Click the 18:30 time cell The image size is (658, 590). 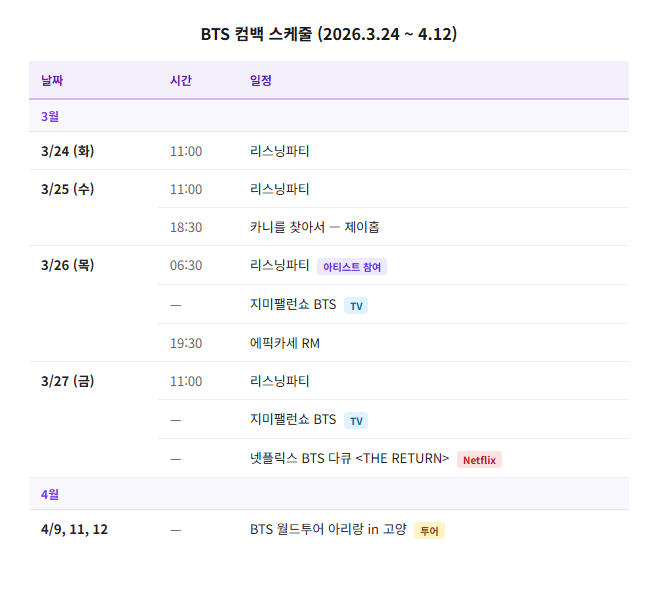pyautogui.click(x=186, y=227)
